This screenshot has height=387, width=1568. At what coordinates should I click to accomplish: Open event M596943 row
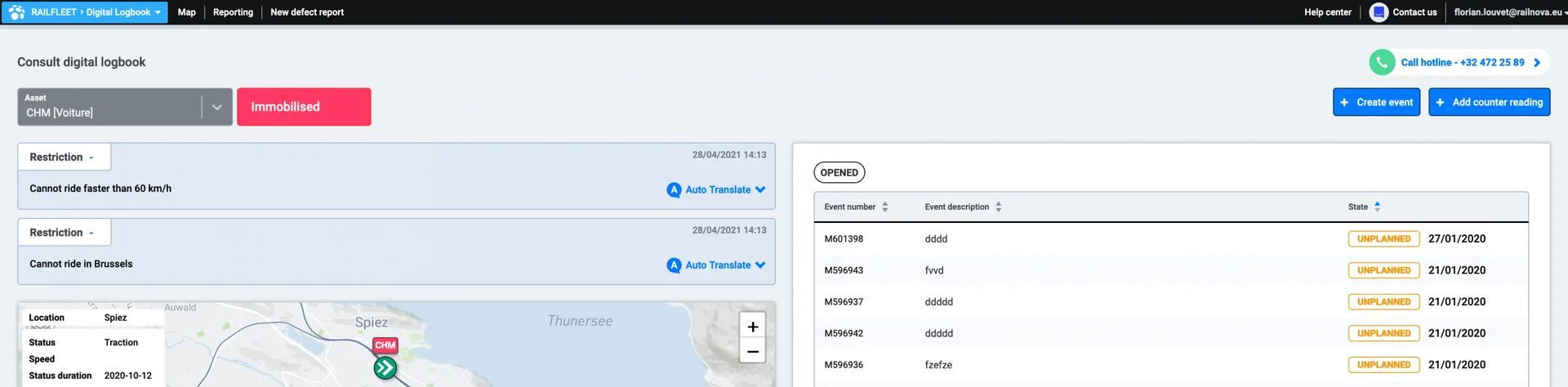click(1171, 270)
